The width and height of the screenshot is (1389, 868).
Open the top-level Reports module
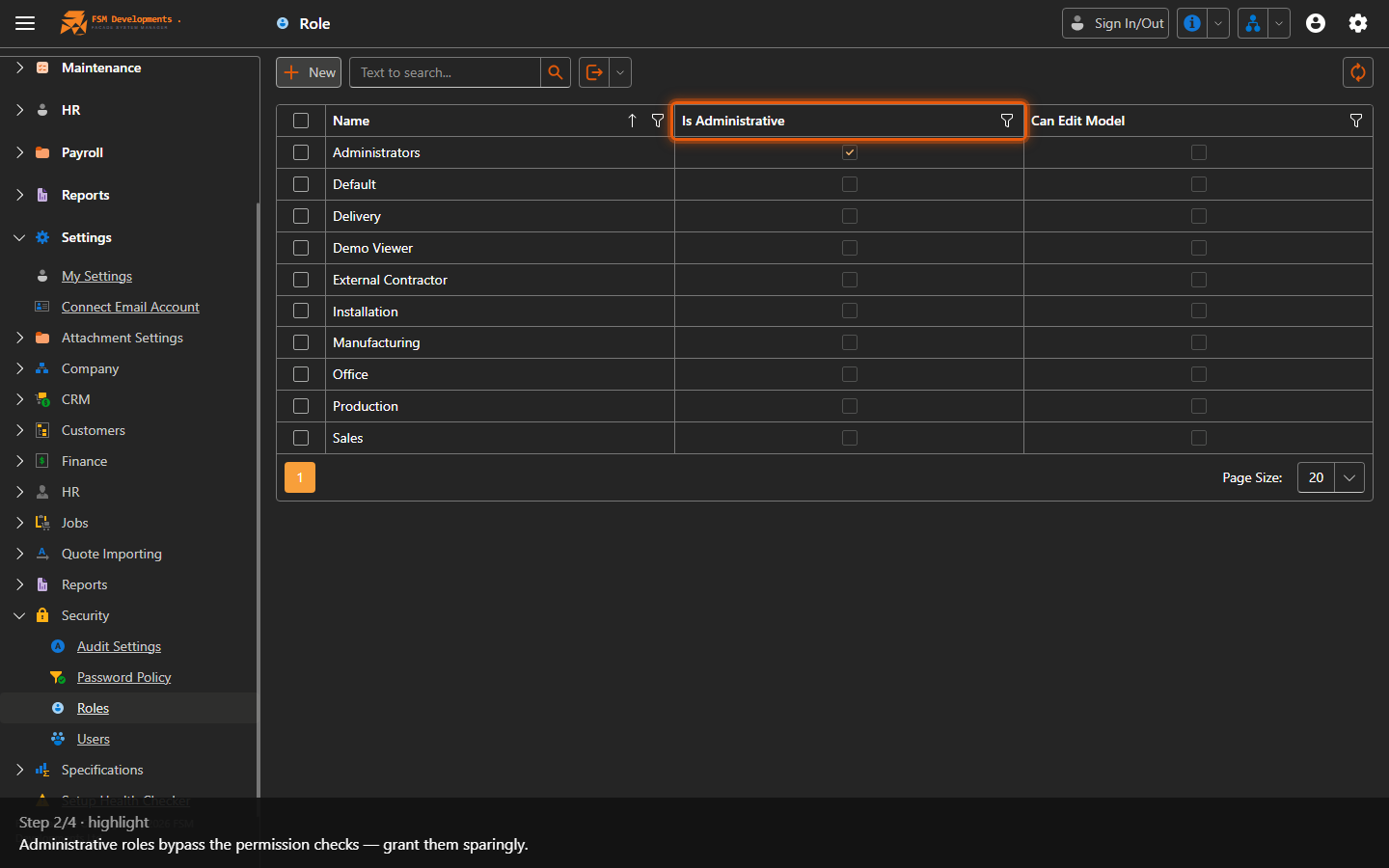tap(85, 195)
